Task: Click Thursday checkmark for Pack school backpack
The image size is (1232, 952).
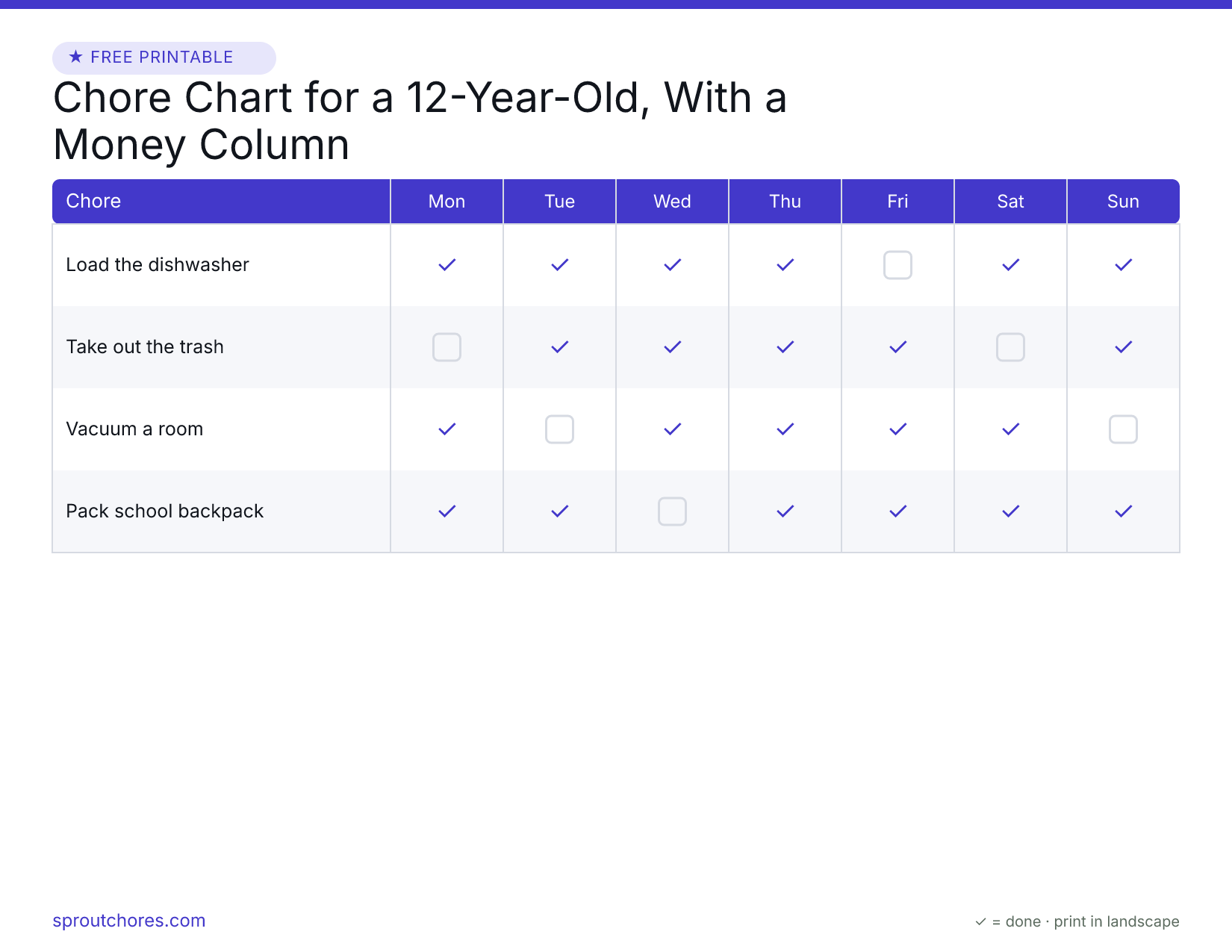Action: [x=785, y=511]
